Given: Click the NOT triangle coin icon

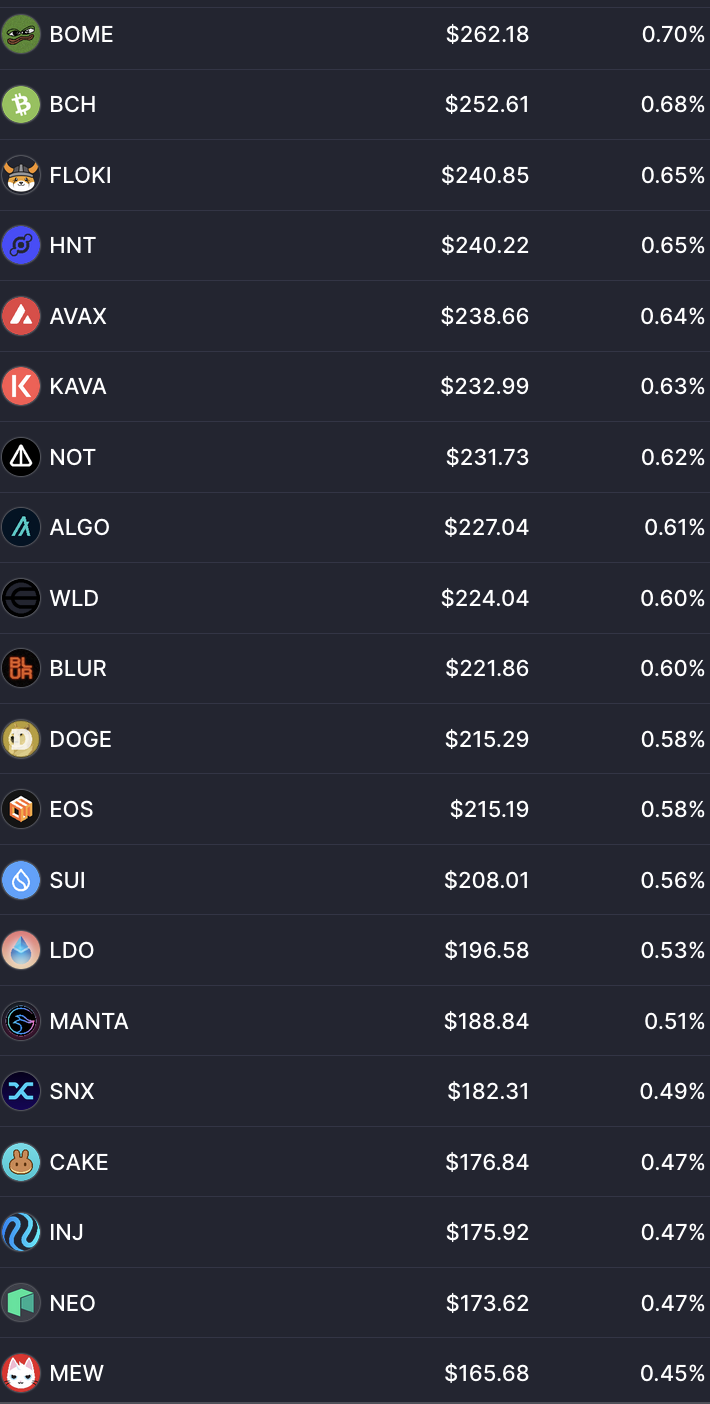Looking at the screenshot, I should [21, 458].
